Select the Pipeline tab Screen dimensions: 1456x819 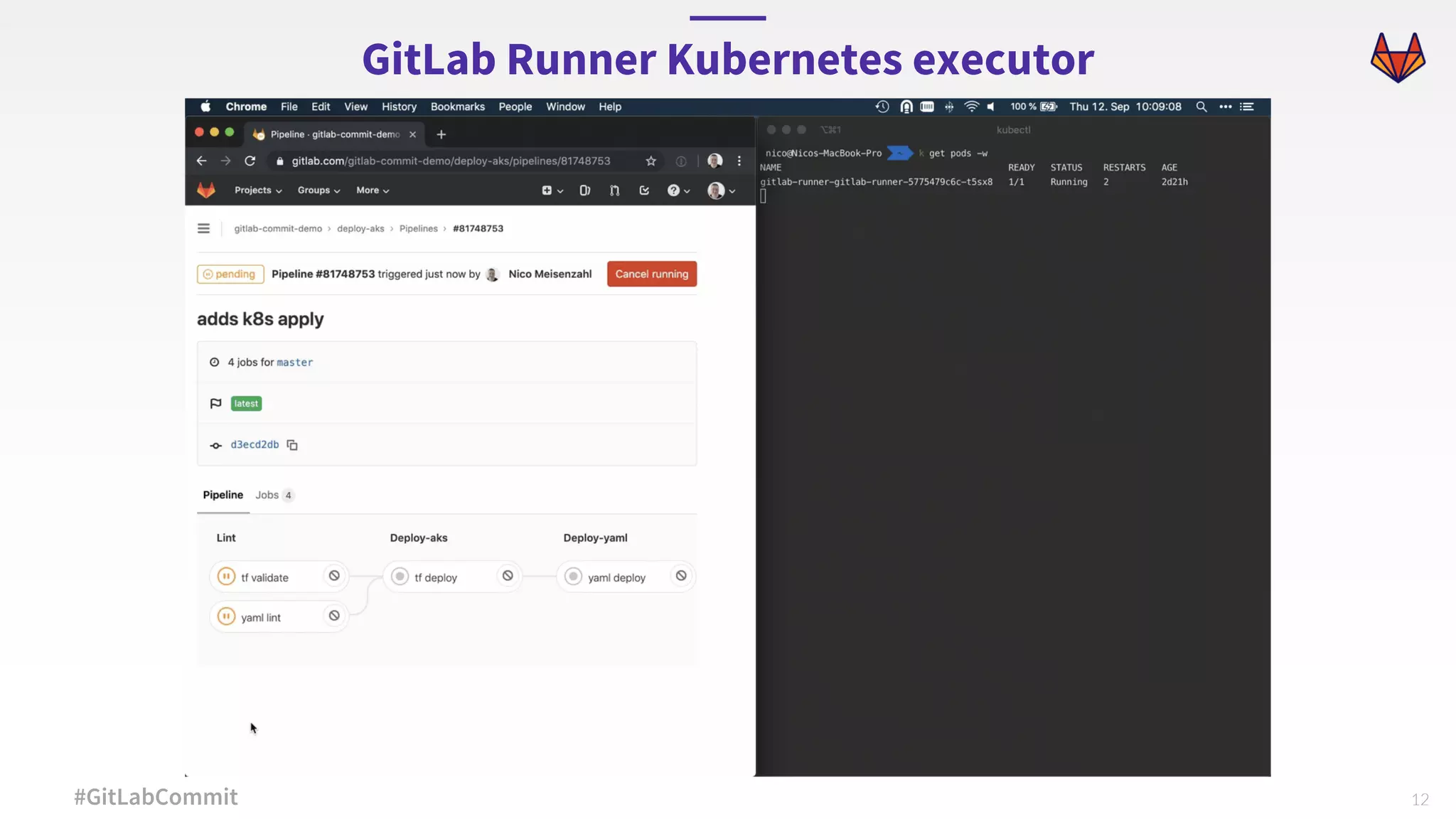pos(223,496)
